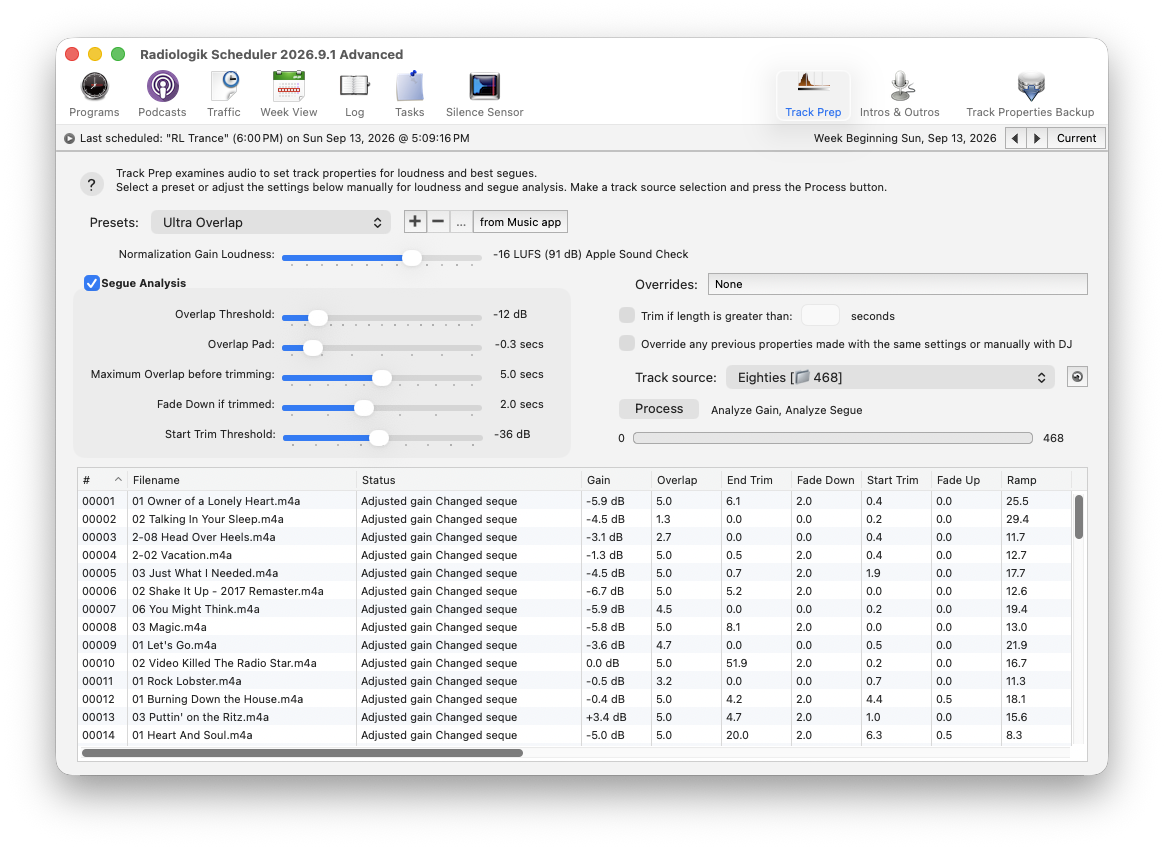Select row 2-02 Vacation.m4a
The width and height of the screenshot is (1164, 849).
(575, 555)
